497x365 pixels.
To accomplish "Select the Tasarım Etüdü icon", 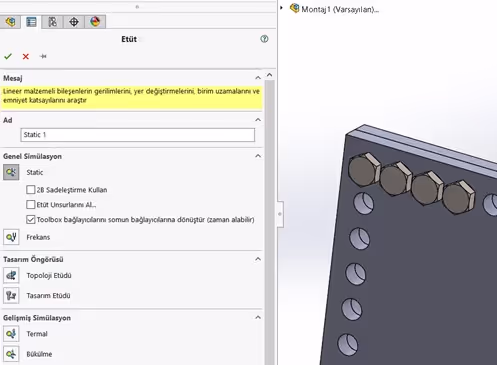I will coord(11,295).
